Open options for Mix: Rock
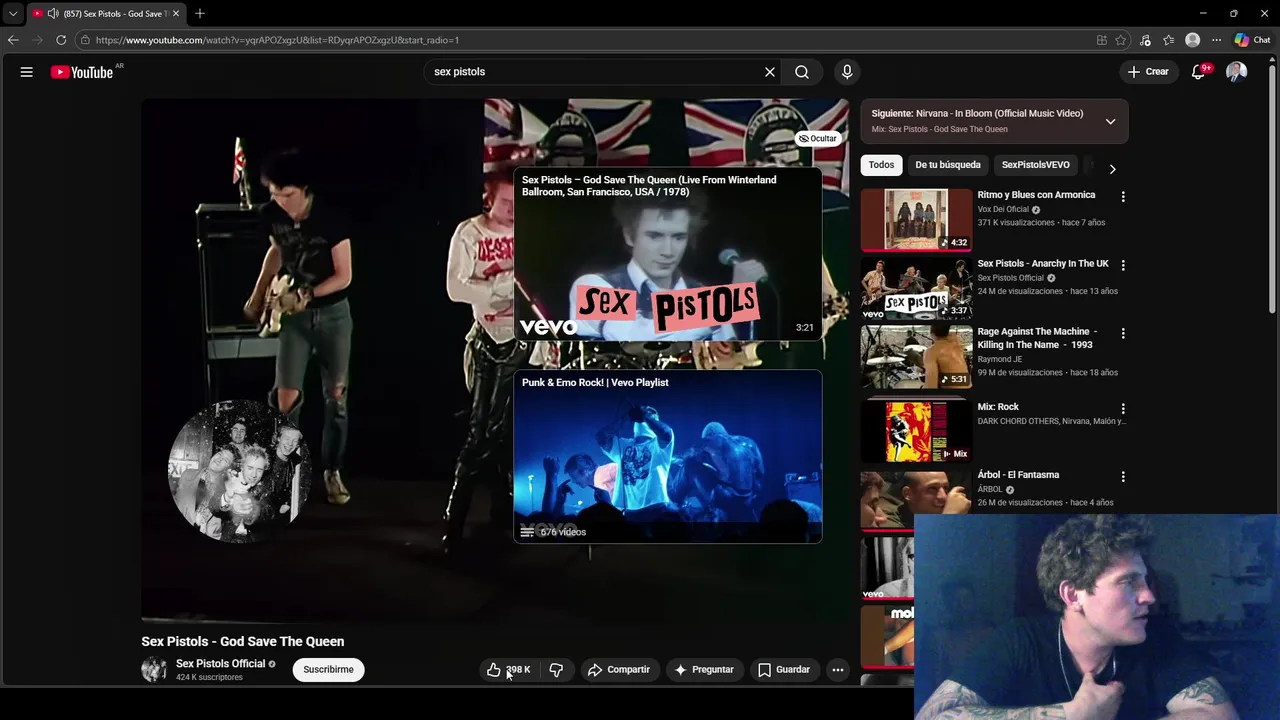This screenshot has height=720, width=1280. click(x=1123, y=409)
